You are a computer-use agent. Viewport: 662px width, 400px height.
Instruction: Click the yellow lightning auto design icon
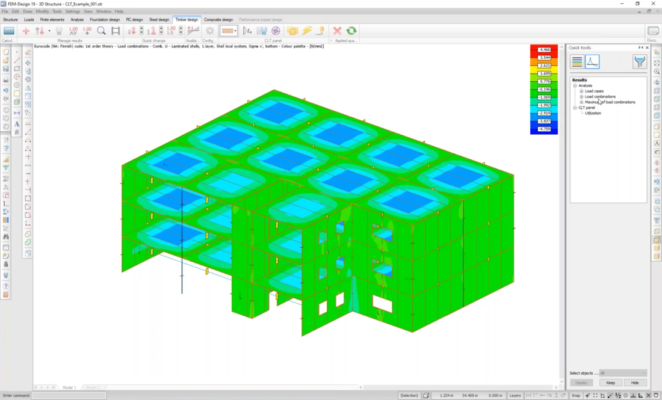pyautogui.click(x=307, y=31)
